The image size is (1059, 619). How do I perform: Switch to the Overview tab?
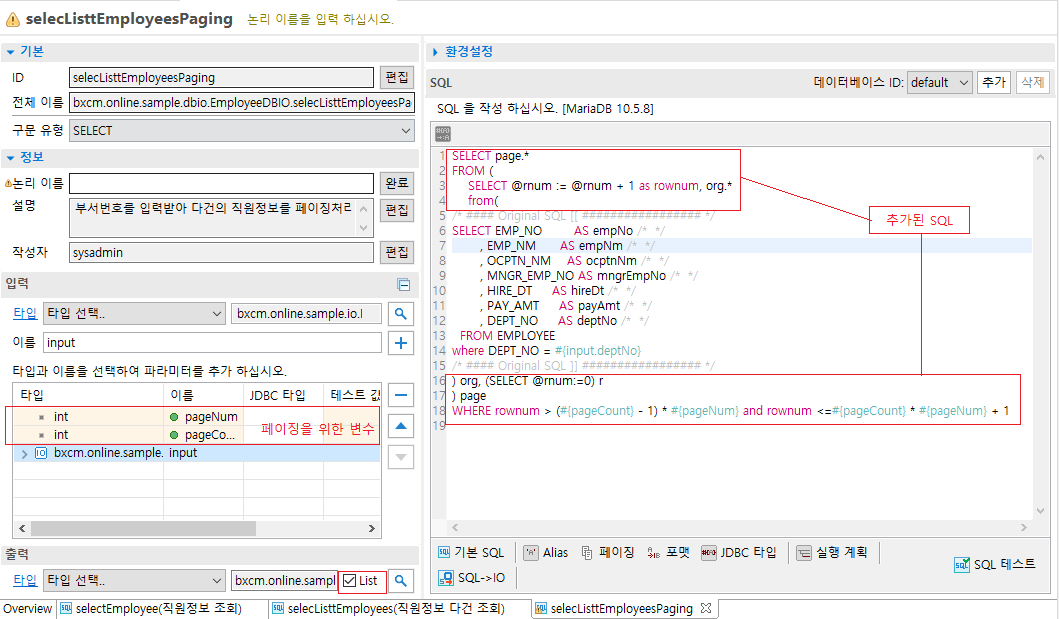click(x=27, y=608)
